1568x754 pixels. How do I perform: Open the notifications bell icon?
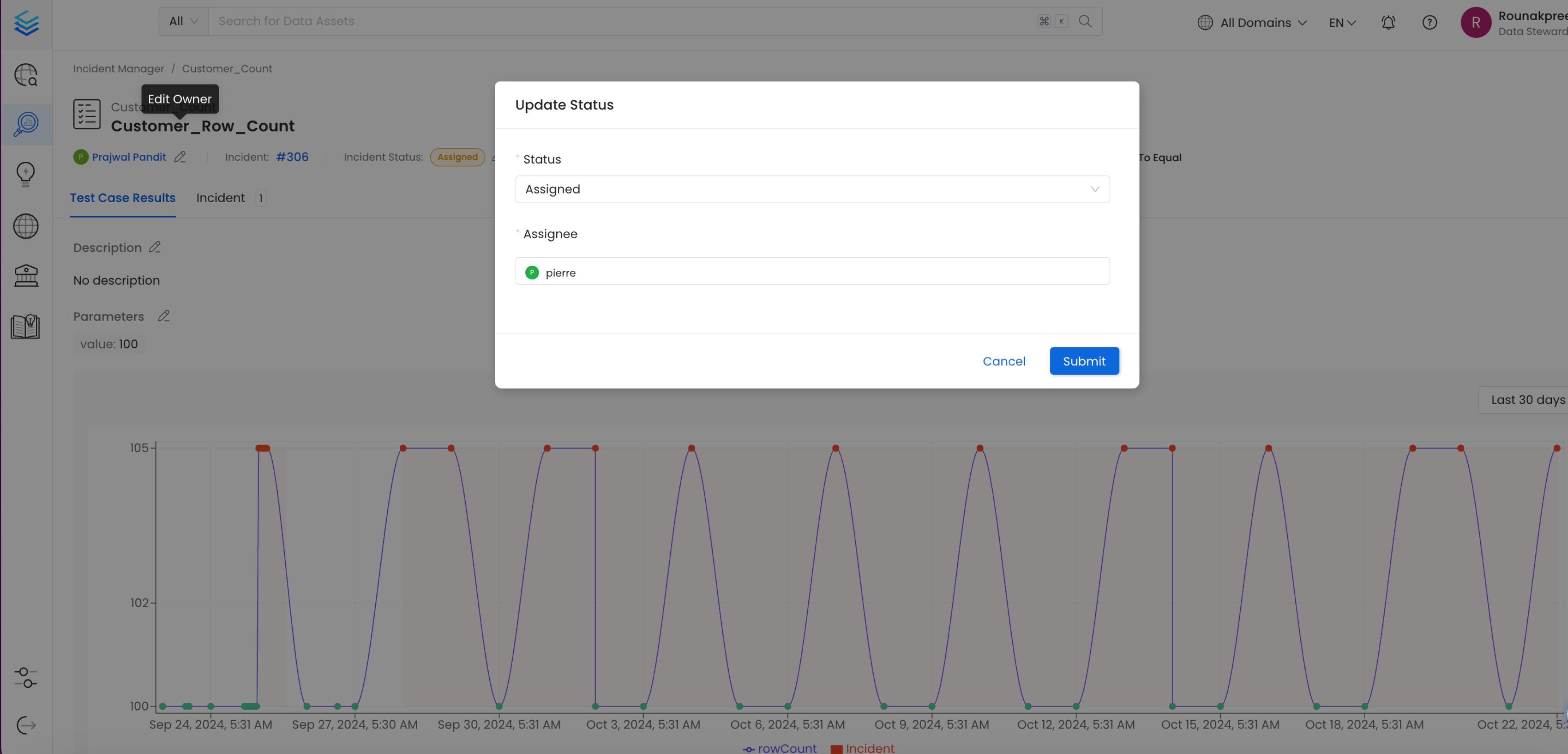coord(1388,22)
